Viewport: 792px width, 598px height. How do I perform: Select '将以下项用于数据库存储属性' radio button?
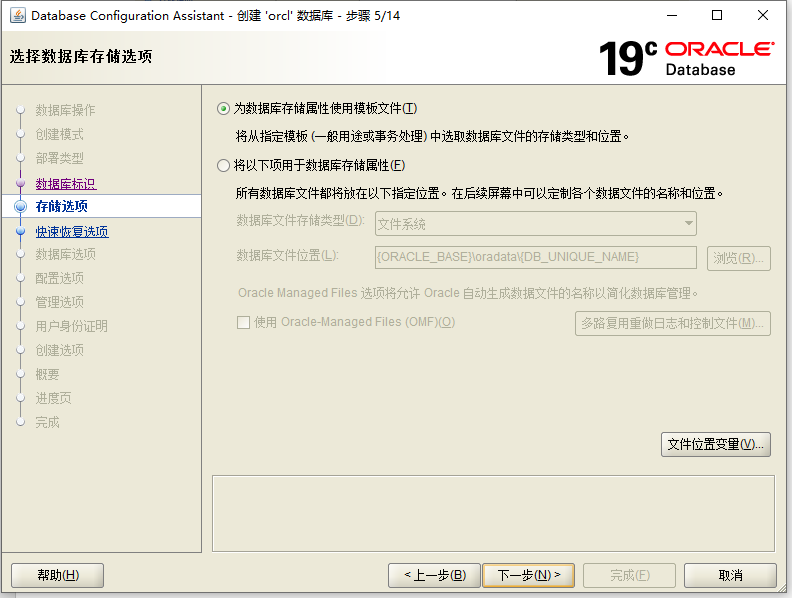pyautogui.click(x=223, y=166)
